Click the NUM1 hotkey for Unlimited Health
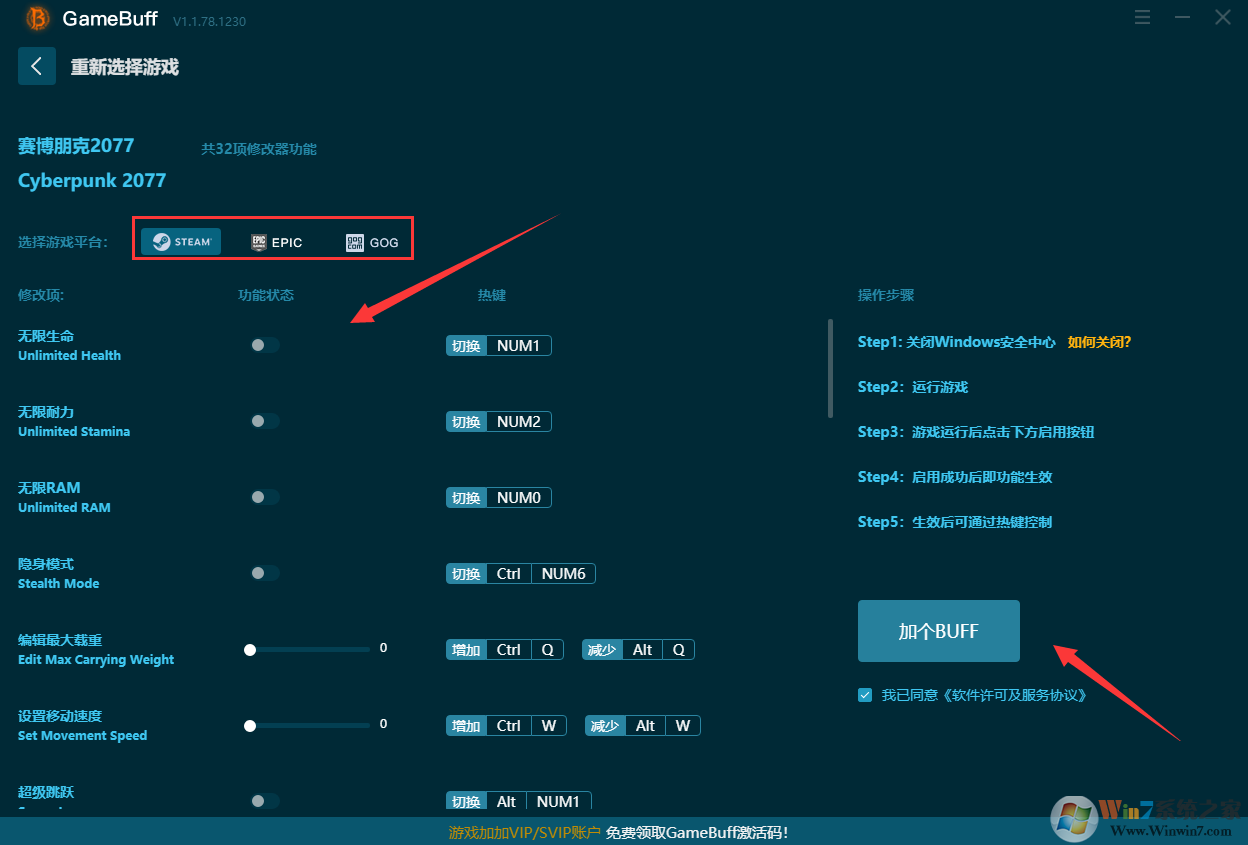 [518, 346]
